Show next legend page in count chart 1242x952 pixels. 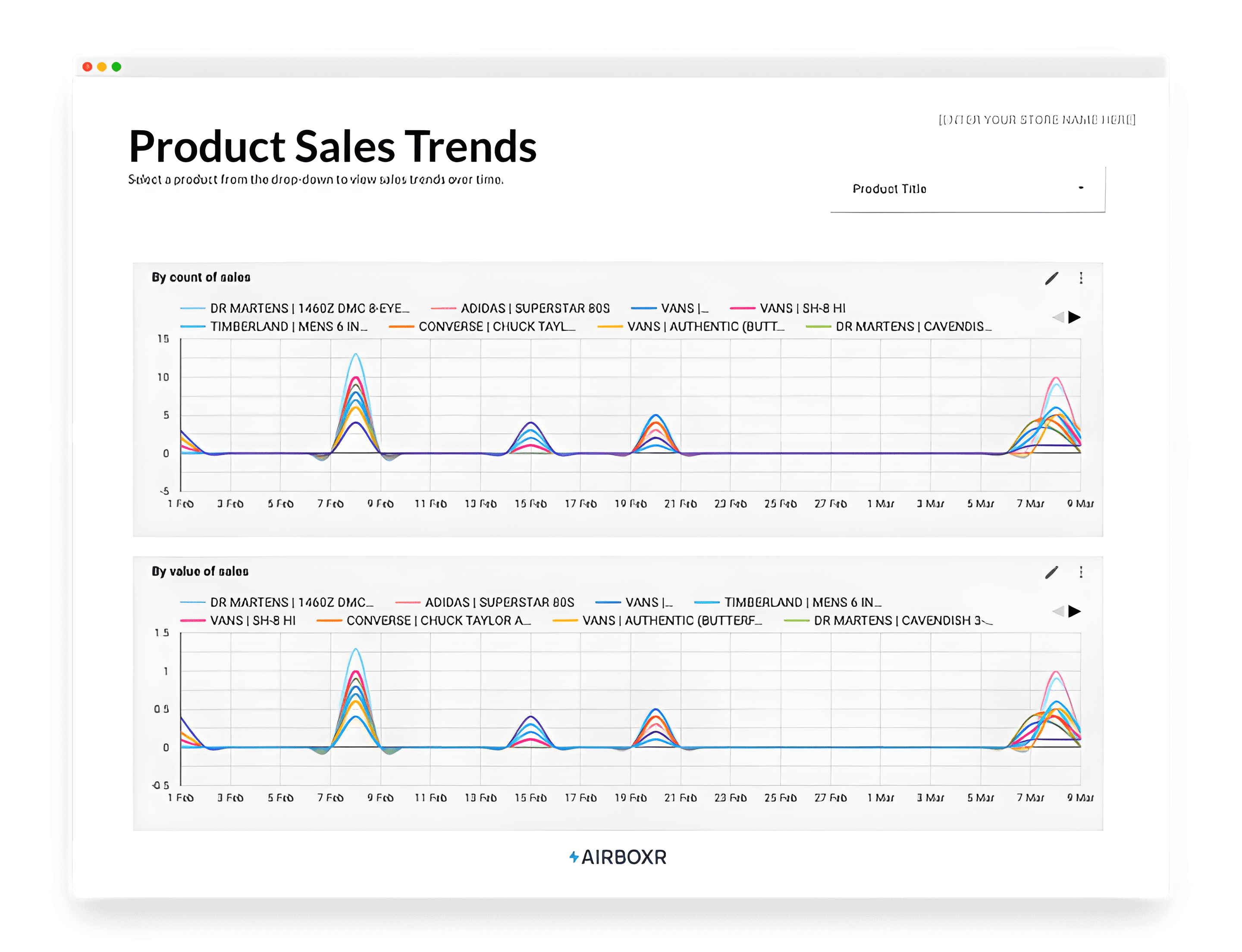[1074, 317]
